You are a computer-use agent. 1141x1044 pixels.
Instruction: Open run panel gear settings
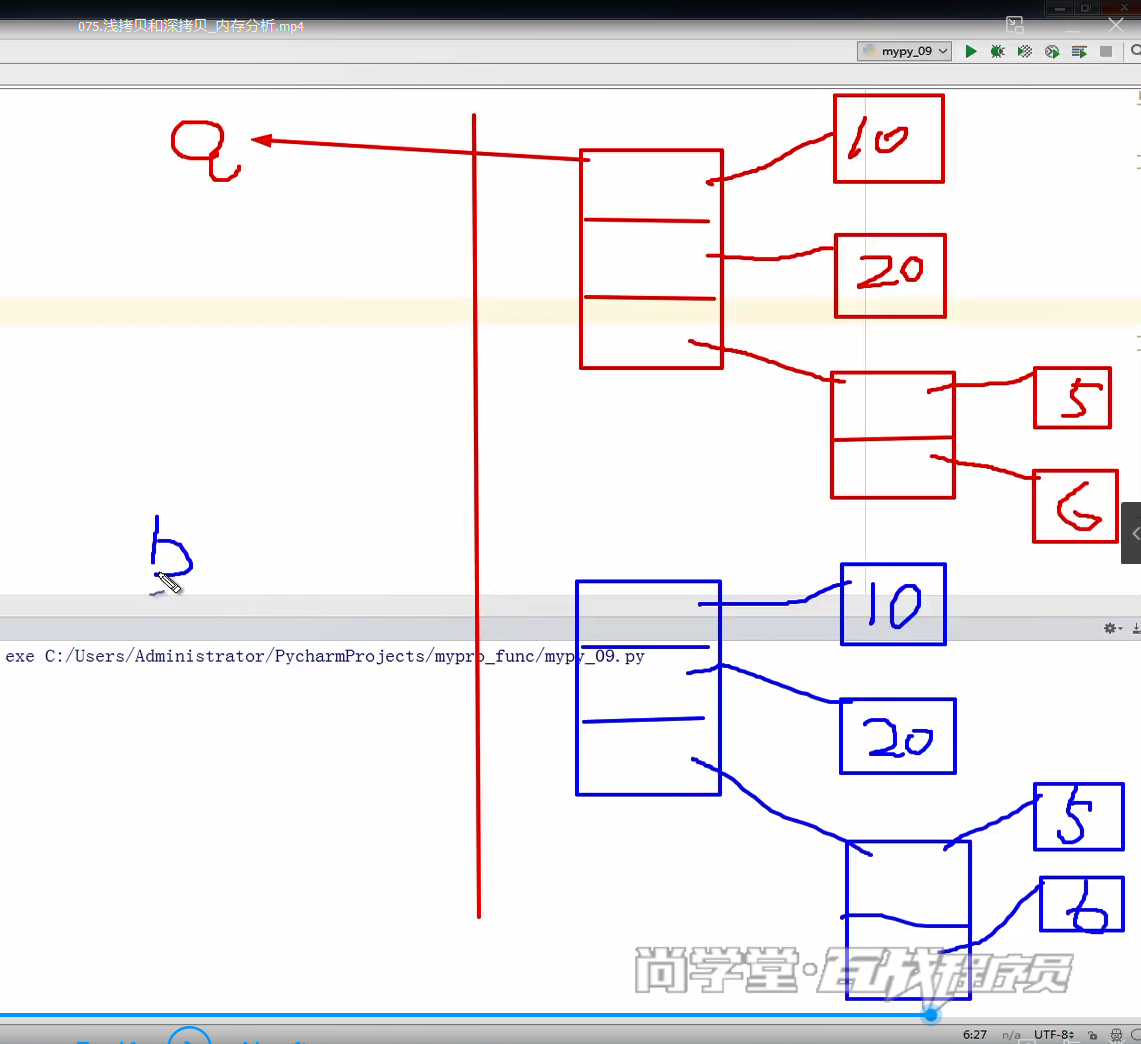click(1110, 628)
